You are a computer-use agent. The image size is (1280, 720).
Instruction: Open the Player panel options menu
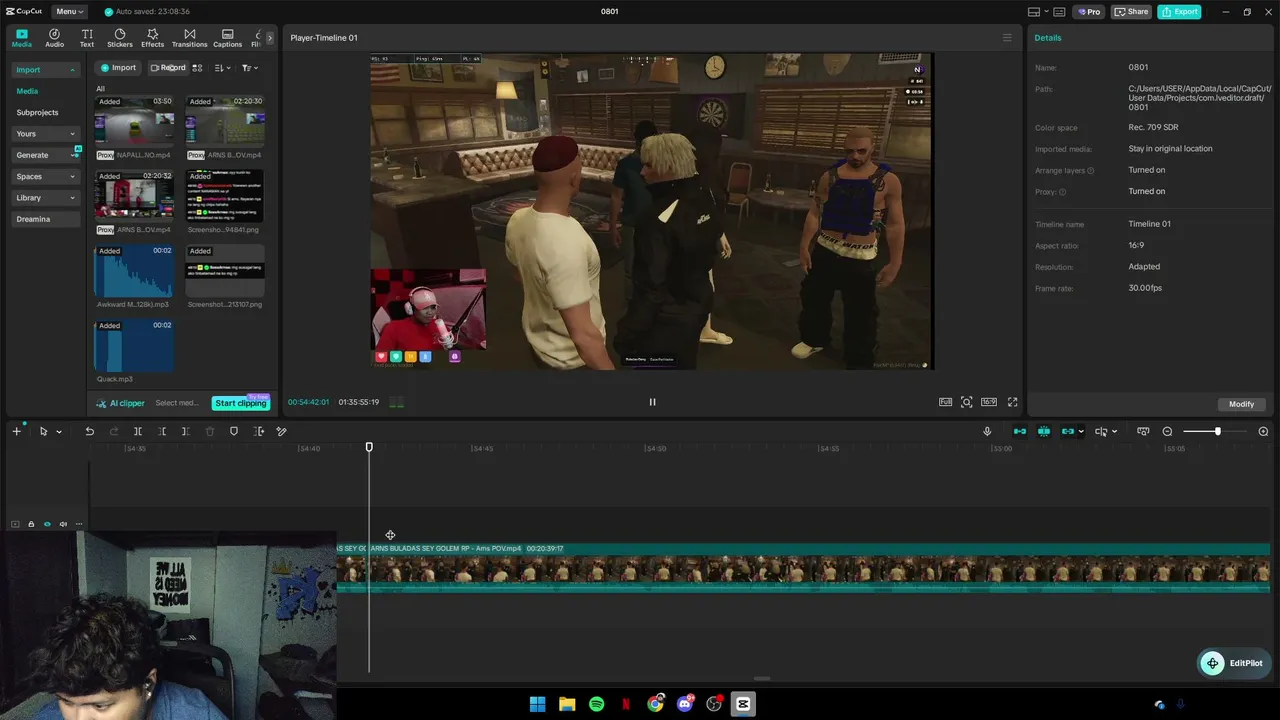click(x=1007, y=38)
